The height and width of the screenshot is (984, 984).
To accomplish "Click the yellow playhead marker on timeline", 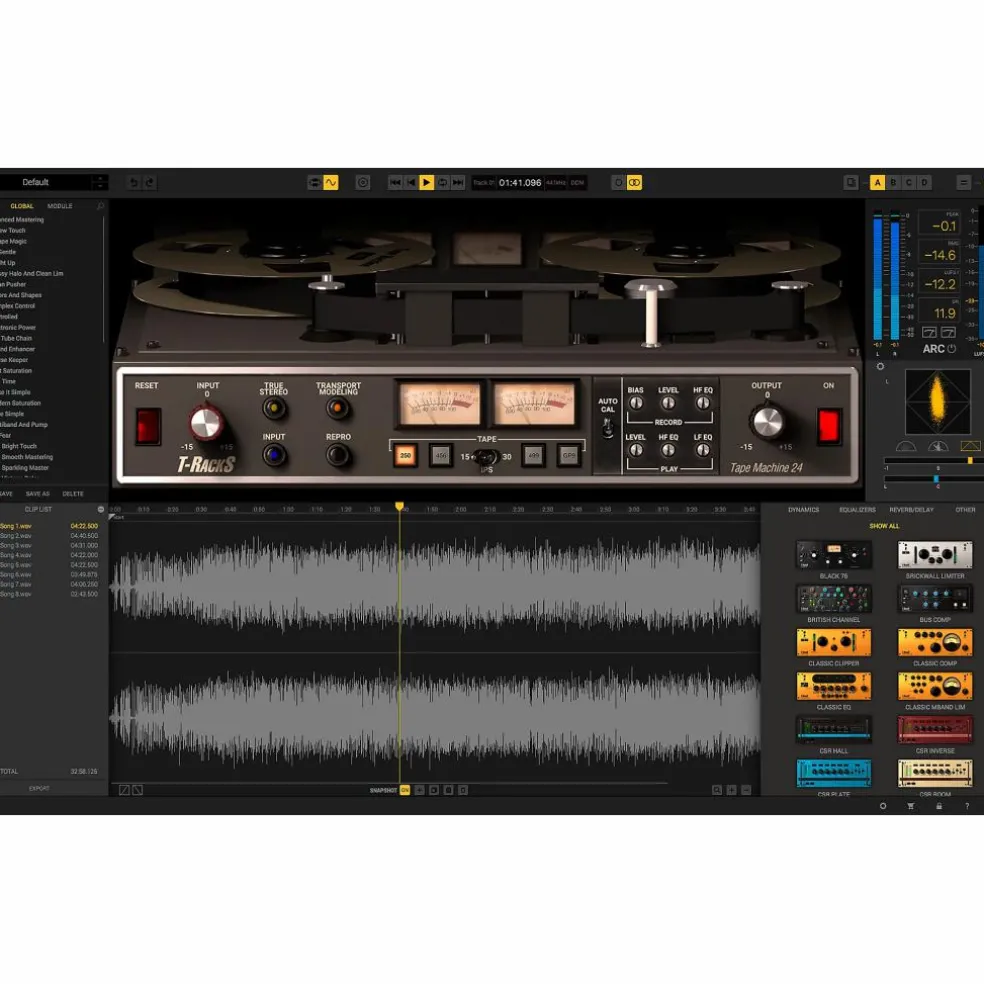I will 399,506.
